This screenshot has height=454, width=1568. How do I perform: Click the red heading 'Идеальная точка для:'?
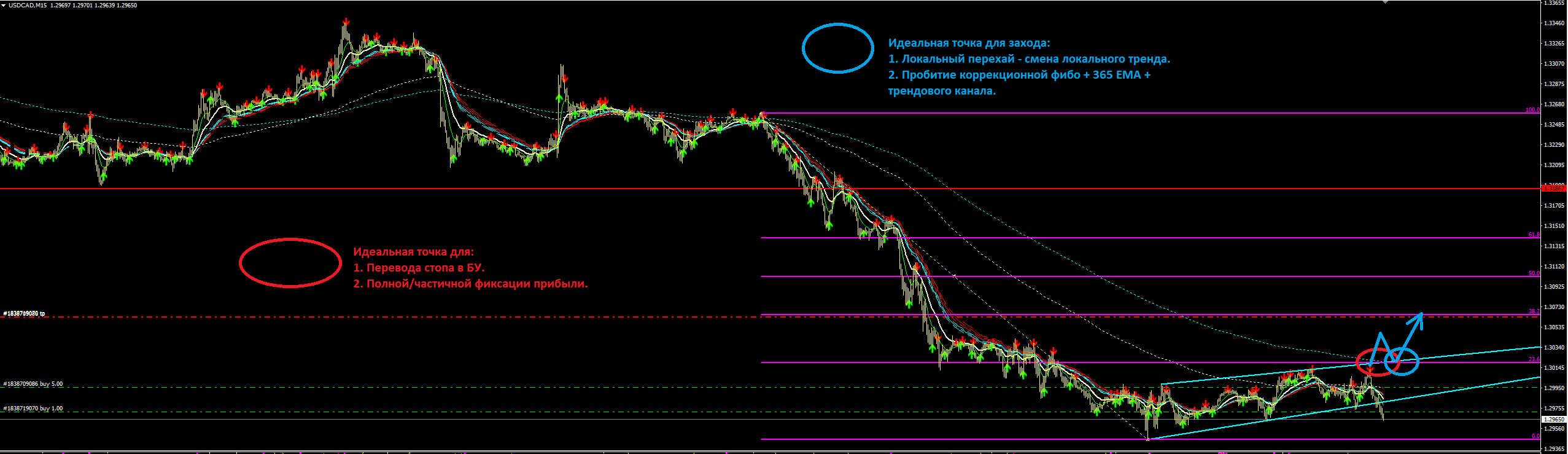point(413,252)
